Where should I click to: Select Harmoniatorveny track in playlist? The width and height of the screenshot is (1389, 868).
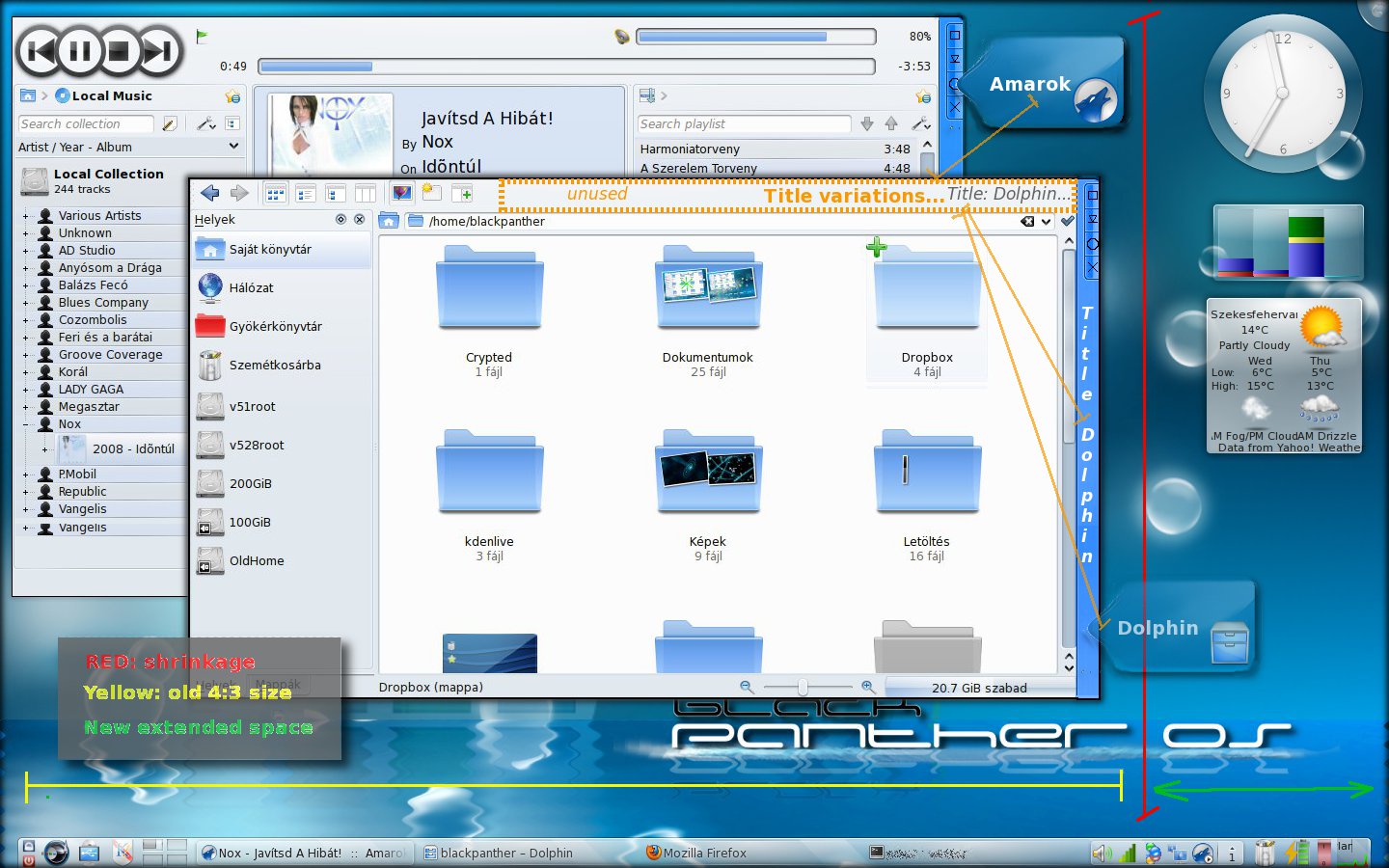click(x=776, y=149)
